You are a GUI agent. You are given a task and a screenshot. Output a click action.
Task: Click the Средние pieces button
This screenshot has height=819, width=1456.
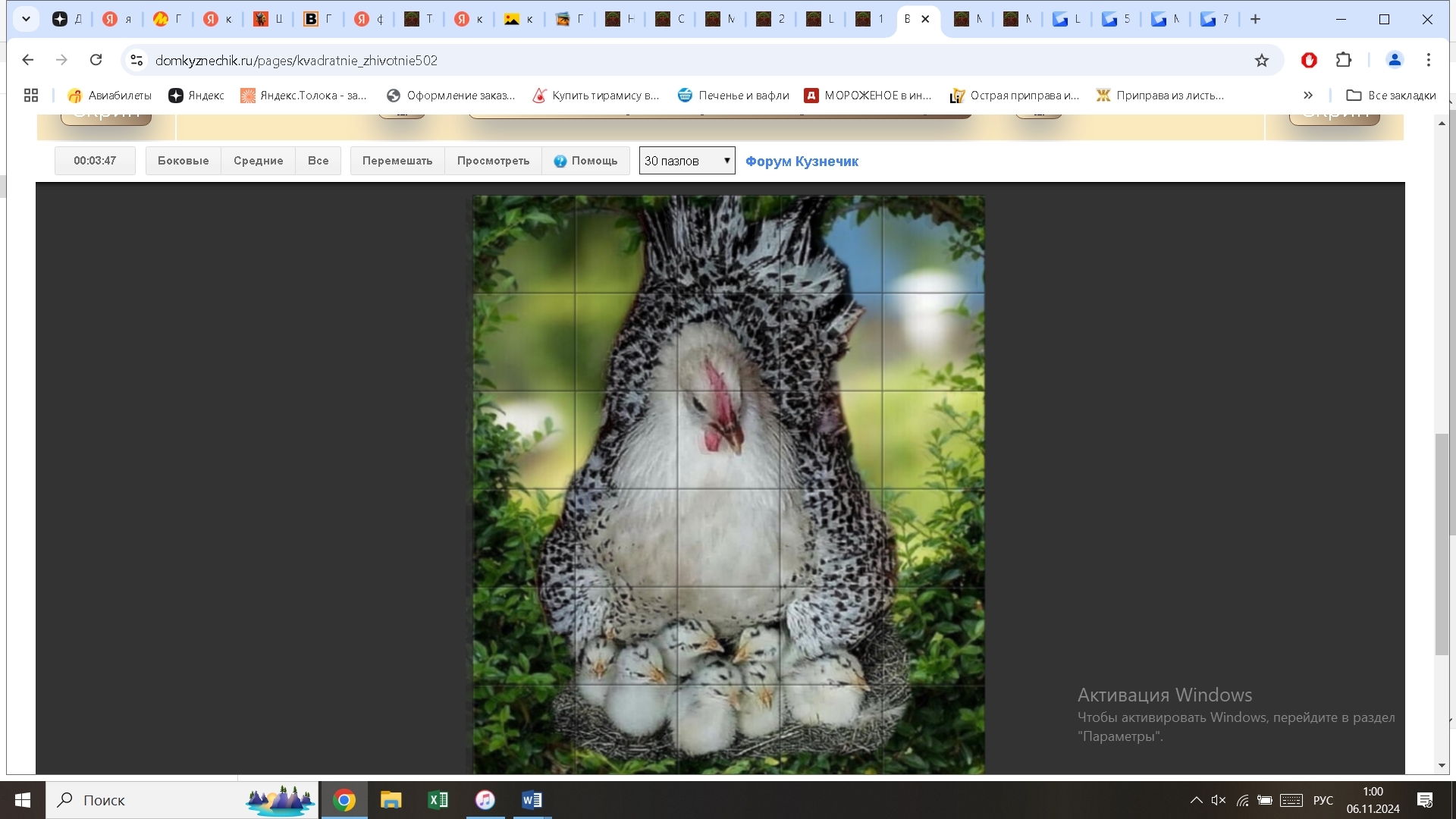point(258,161)
